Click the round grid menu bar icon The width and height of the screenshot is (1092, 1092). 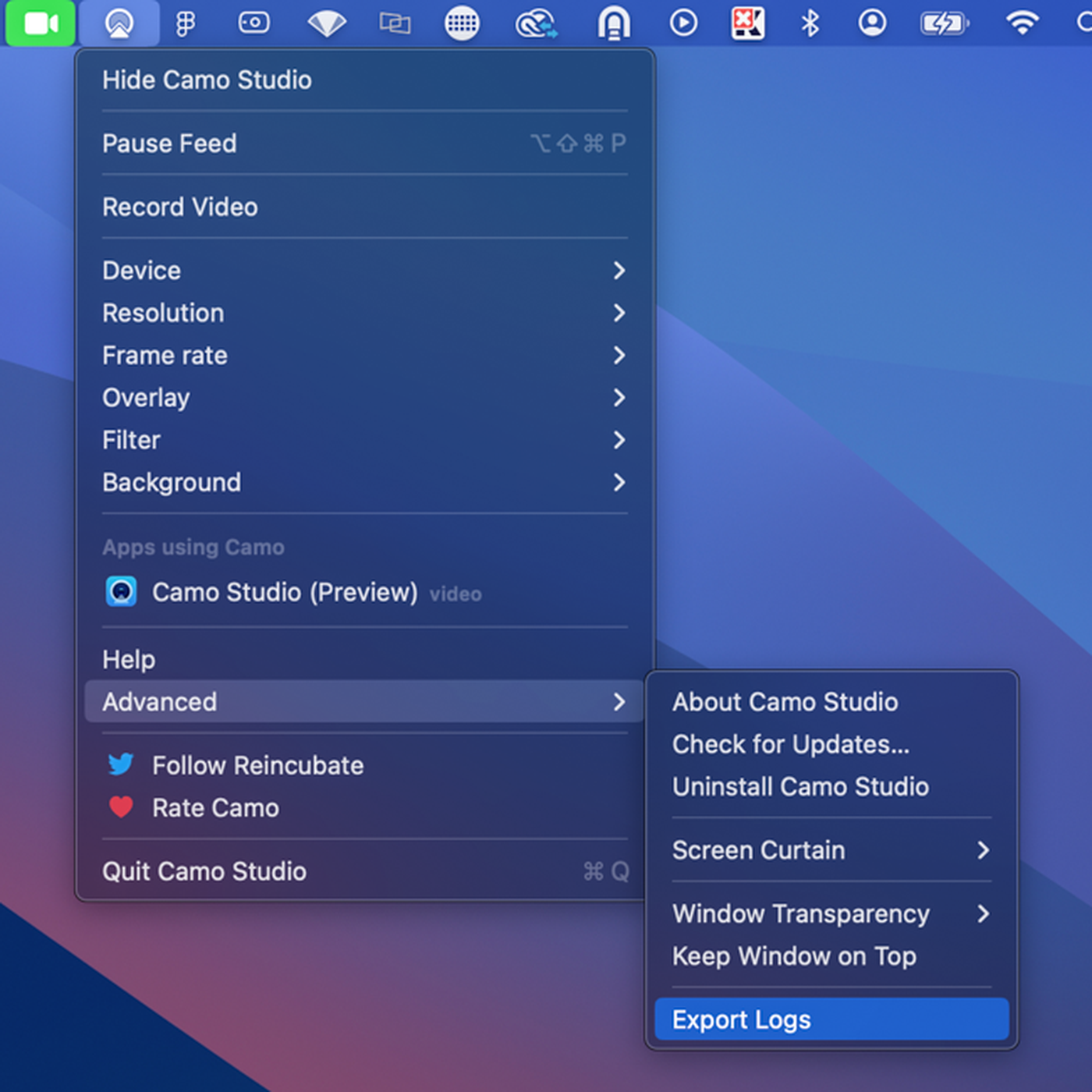pyautogui.click(x=462, y=23)
